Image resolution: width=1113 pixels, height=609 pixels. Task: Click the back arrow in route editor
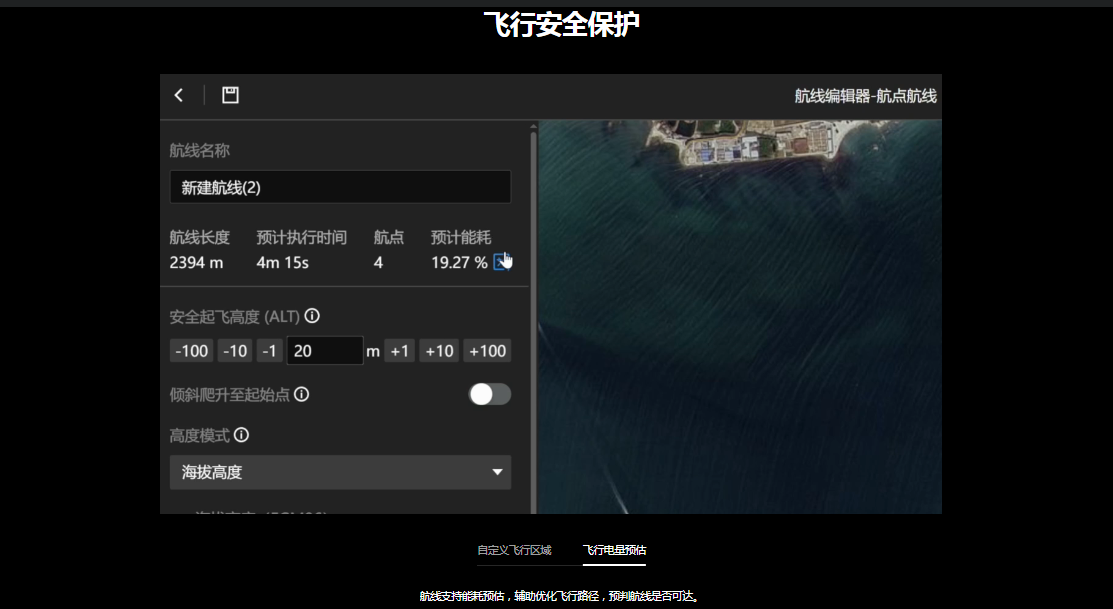click(x=179, y=95)
